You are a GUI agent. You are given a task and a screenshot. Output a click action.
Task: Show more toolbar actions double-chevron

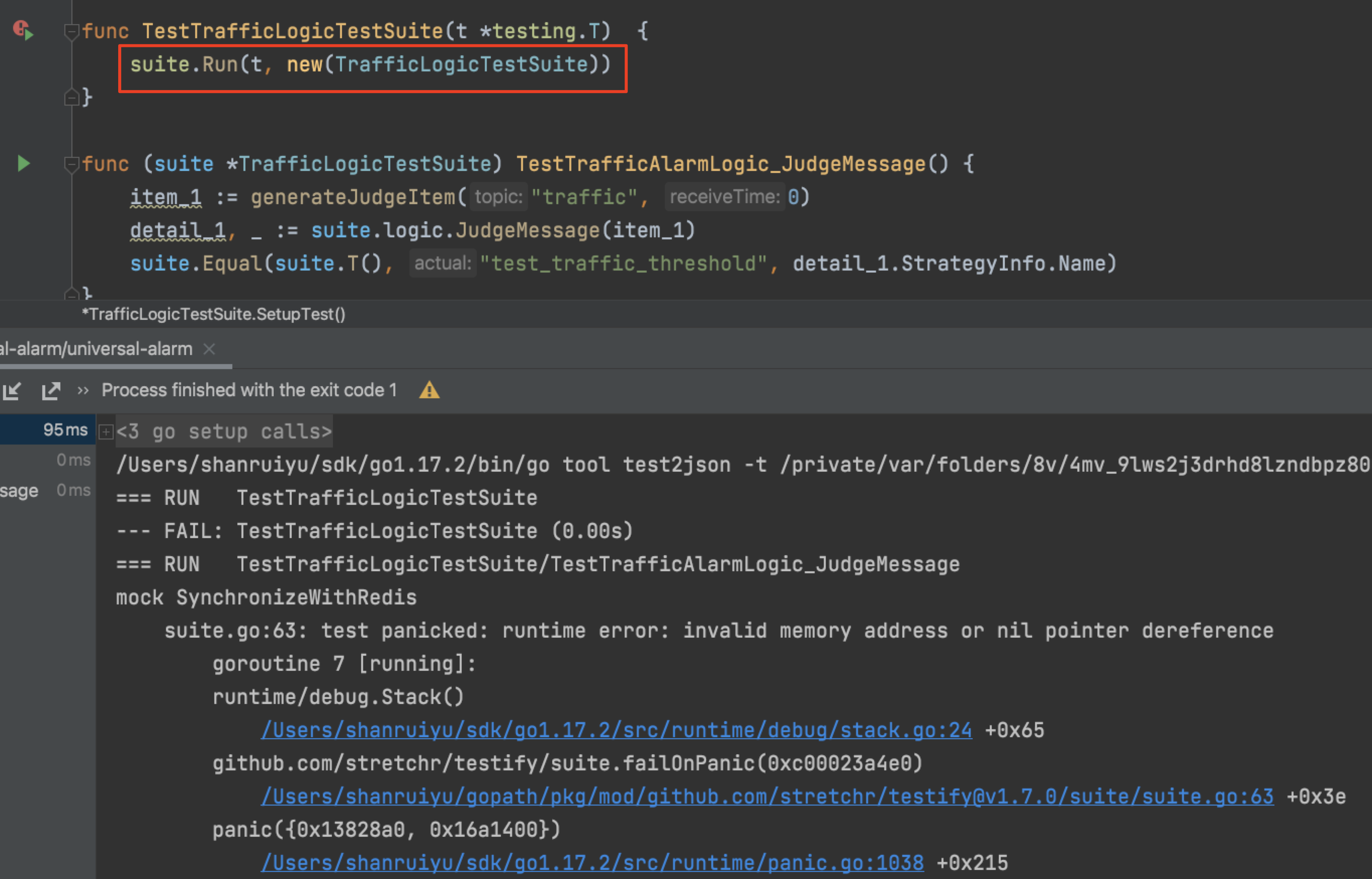tap(83, 391)
